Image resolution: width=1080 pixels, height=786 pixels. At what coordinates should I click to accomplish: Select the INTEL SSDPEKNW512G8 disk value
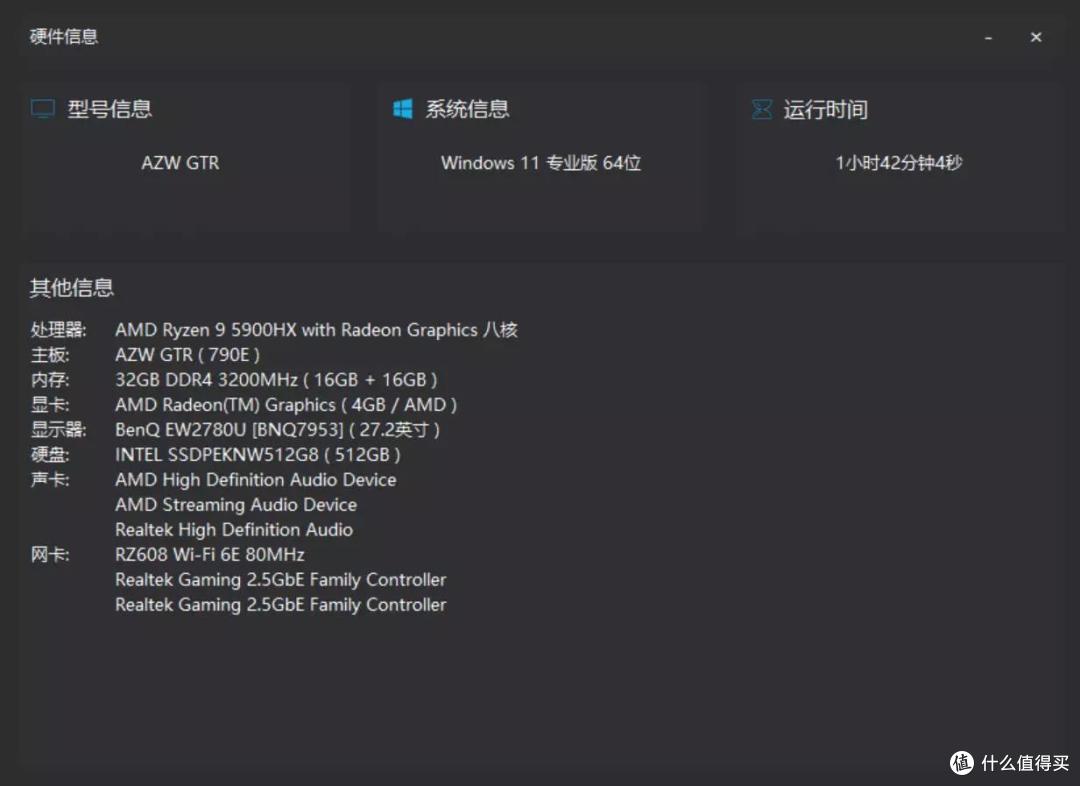[258, 455]
